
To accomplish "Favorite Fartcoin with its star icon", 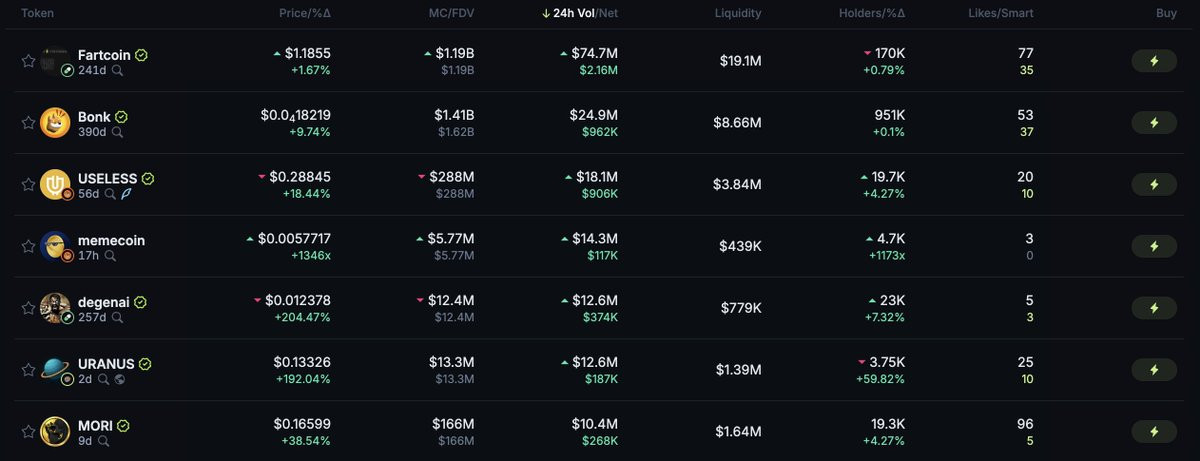I will point(28,61).
